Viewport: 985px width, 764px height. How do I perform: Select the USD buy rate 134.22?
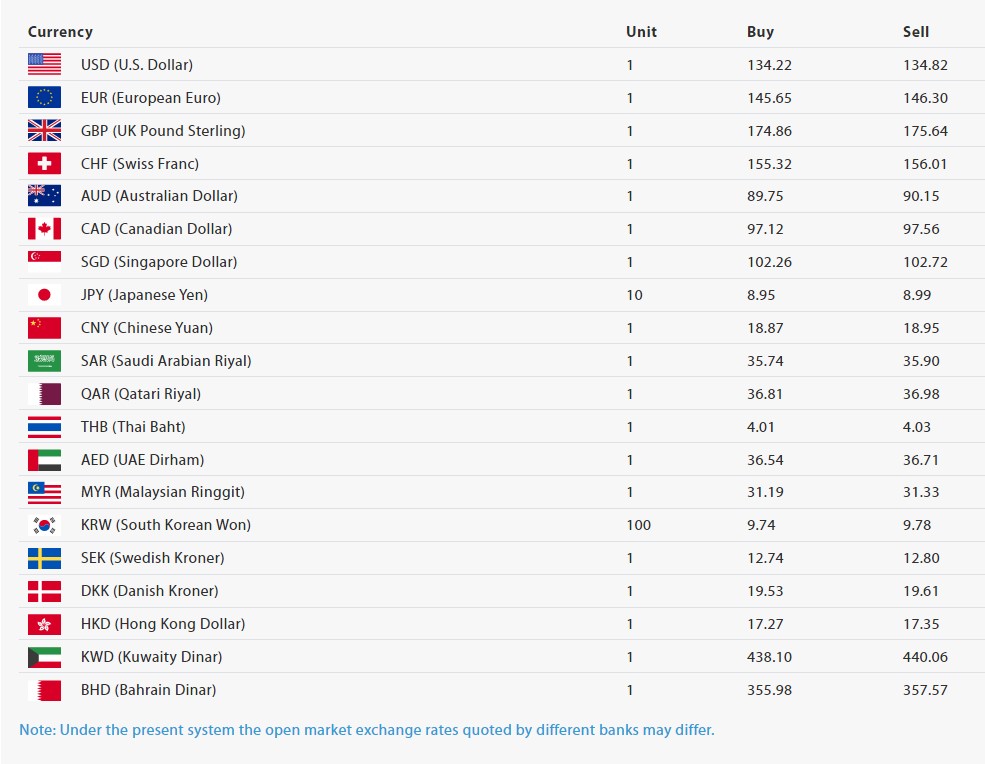[769, 65]
